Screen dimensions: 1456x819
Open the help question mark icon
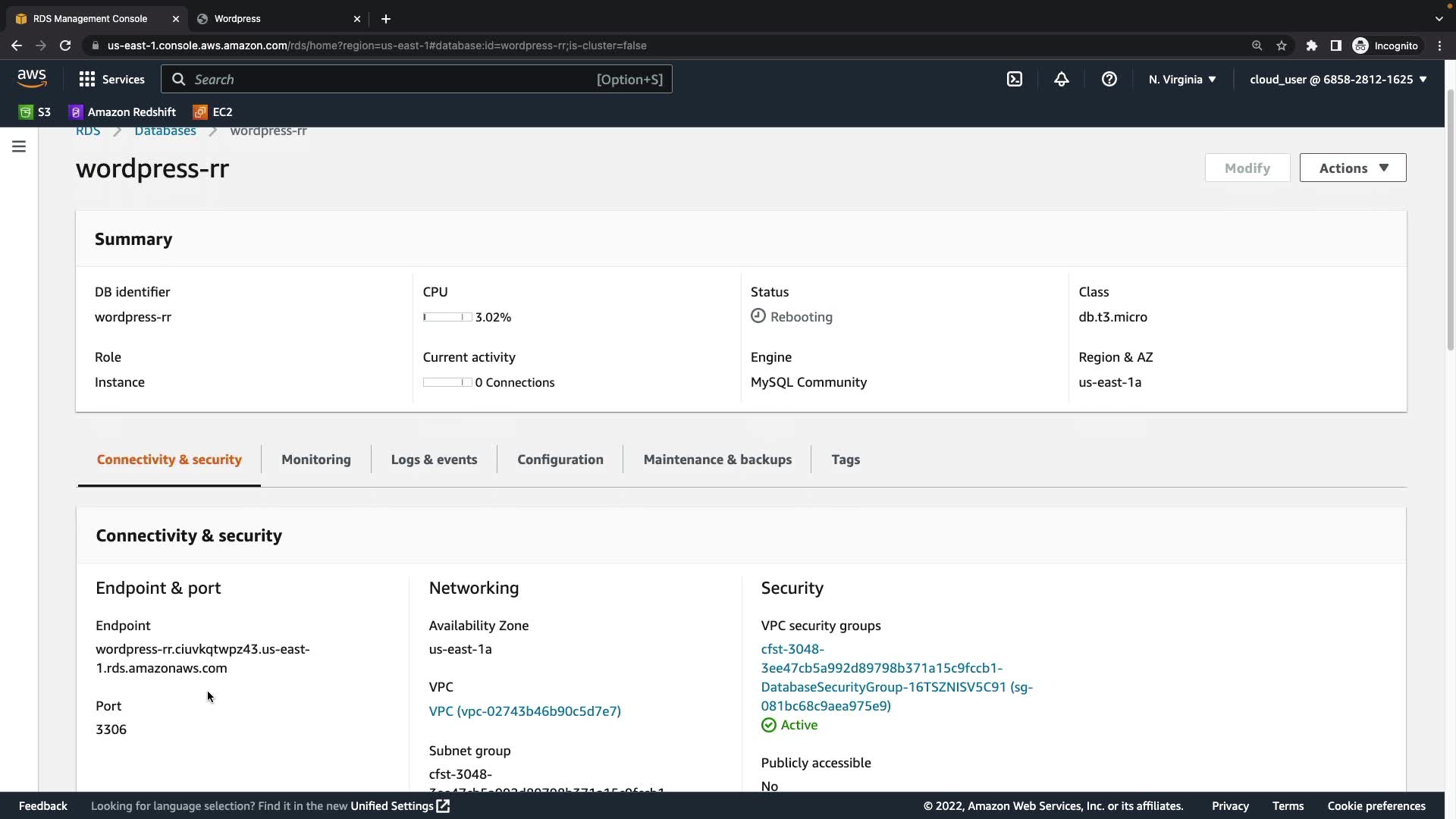pyautogui.click(x=1109, y=79)
